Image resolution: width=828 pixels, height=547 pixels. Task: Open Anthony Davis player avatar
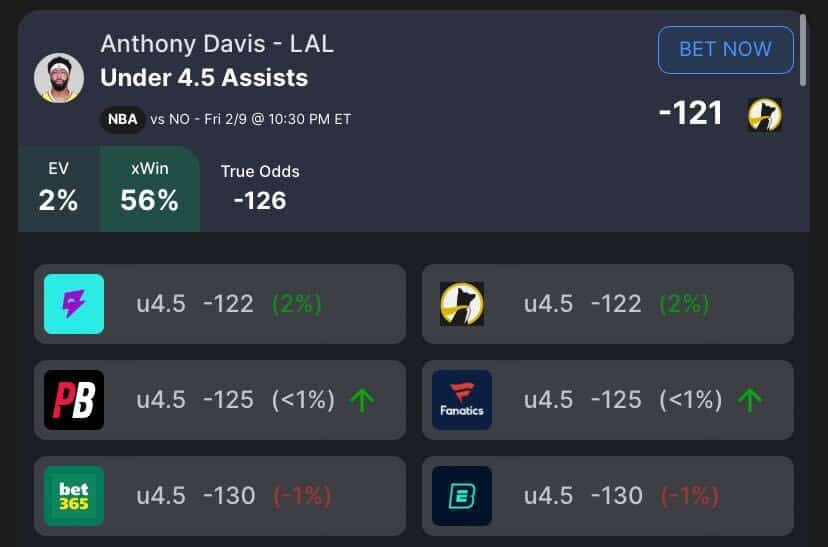pos(59,78)
